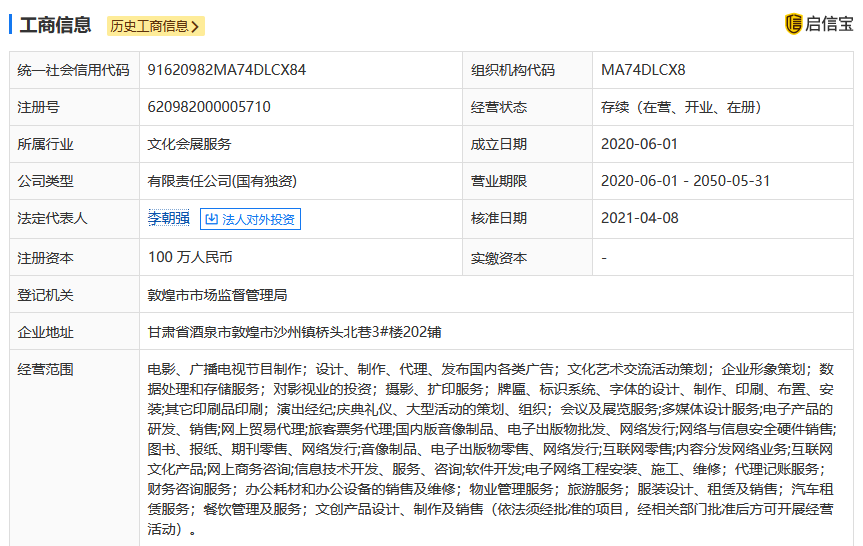This screenshot has width=863, height=546.
Task: Click address 甘肃省酒泉市敦煌市沙州镇桥头北巷3#楼202铺
Action: pos(294,332)
